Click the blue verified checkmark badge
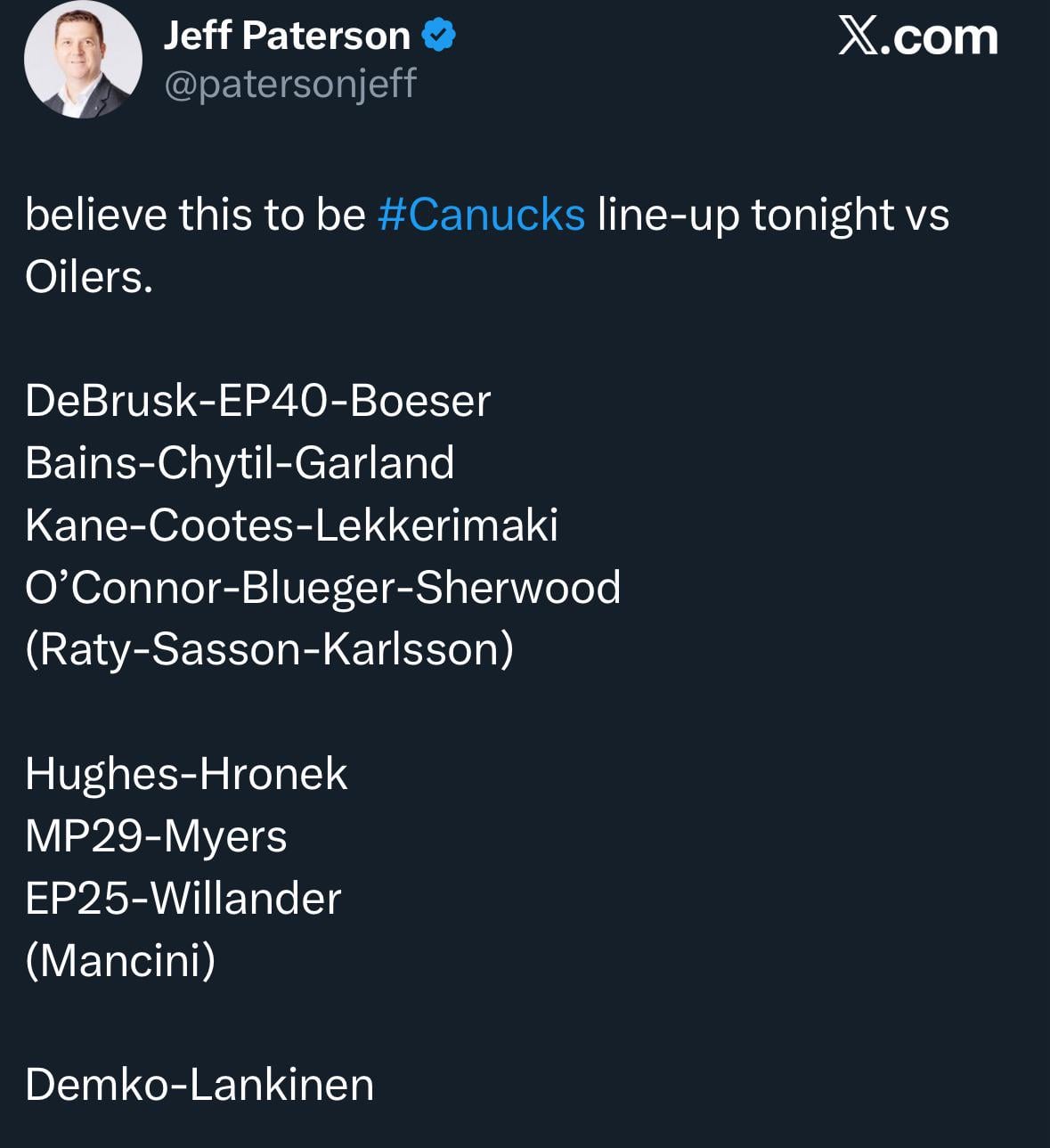The height and width of the screenshot is (1148, 1050). pyautogui.click(x=437, y=36)
